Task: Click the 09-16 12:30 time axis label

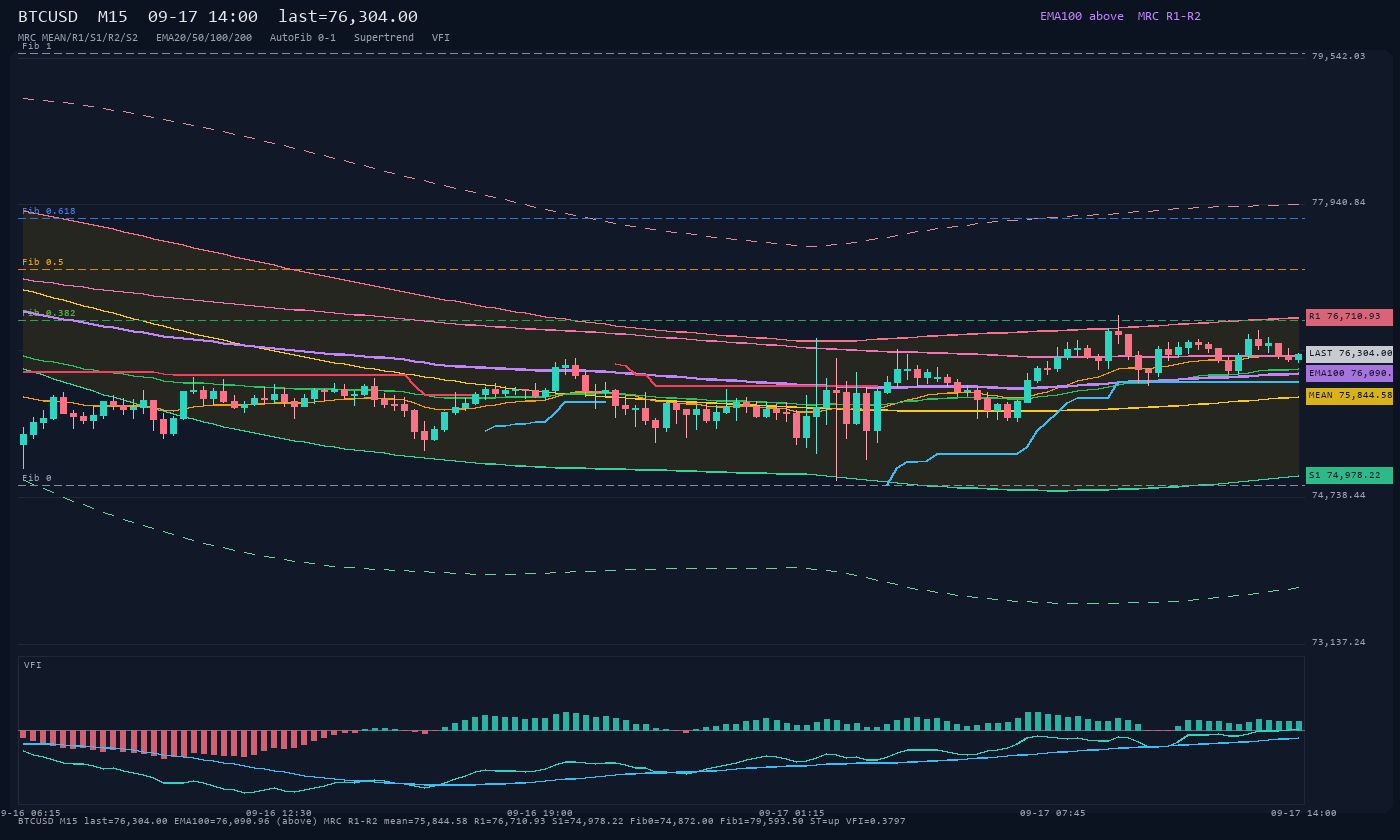Action: point(279,813)
